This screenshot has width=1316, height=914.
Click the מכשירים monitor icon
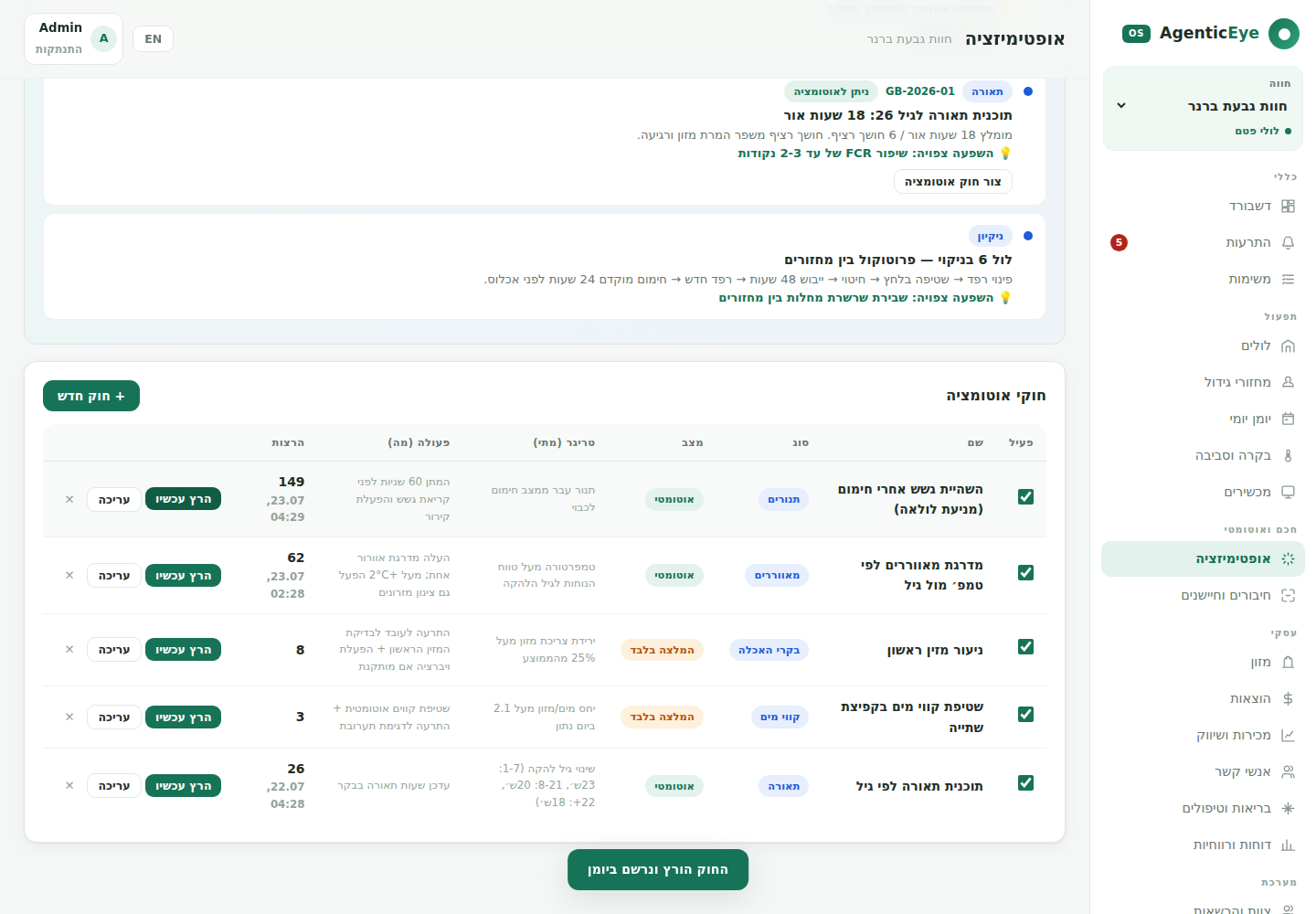pyautogui.click(x=1288, y=492)
